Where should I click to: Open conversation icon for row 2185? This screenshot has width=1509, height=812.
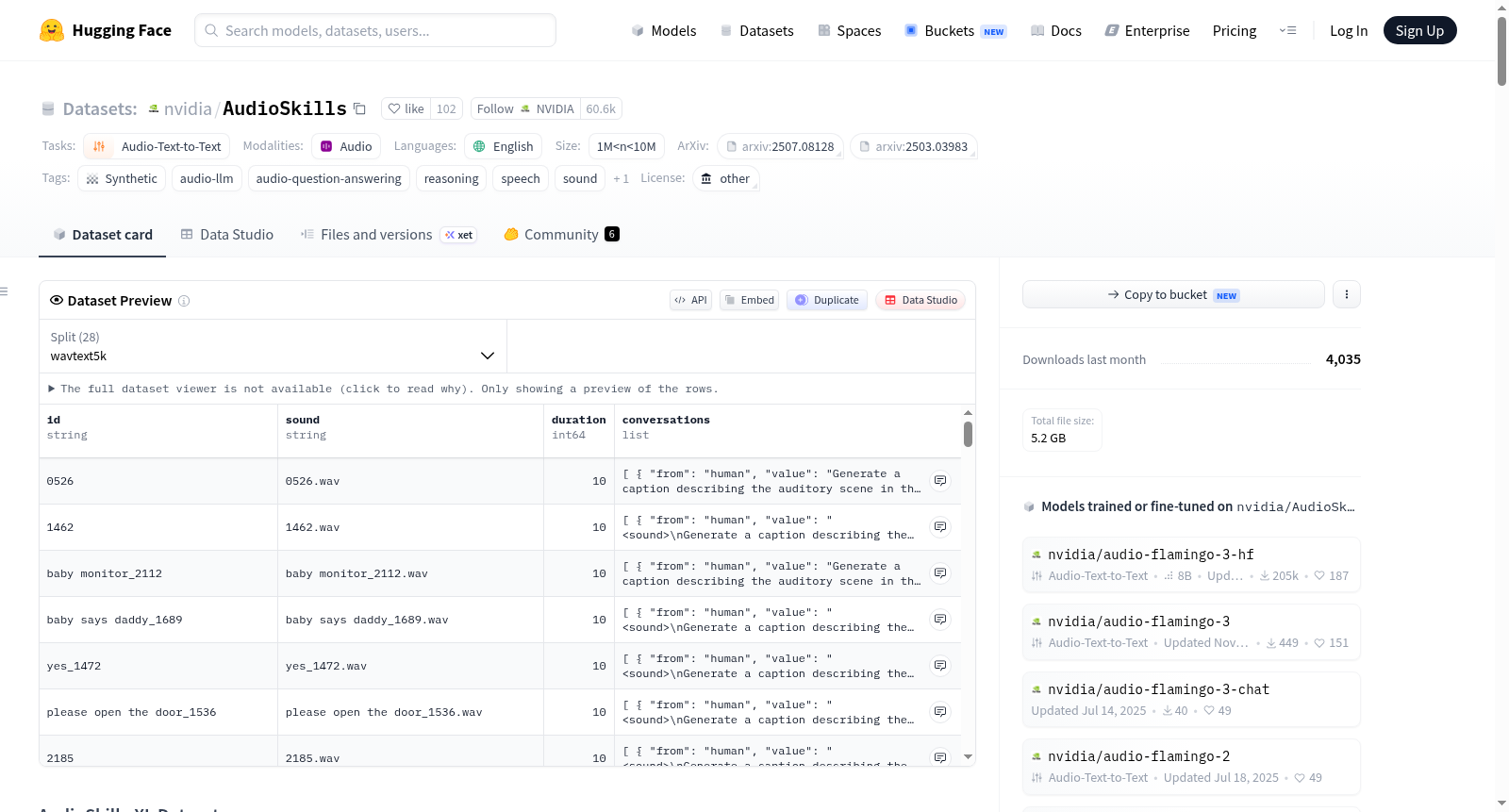(940, 757)
